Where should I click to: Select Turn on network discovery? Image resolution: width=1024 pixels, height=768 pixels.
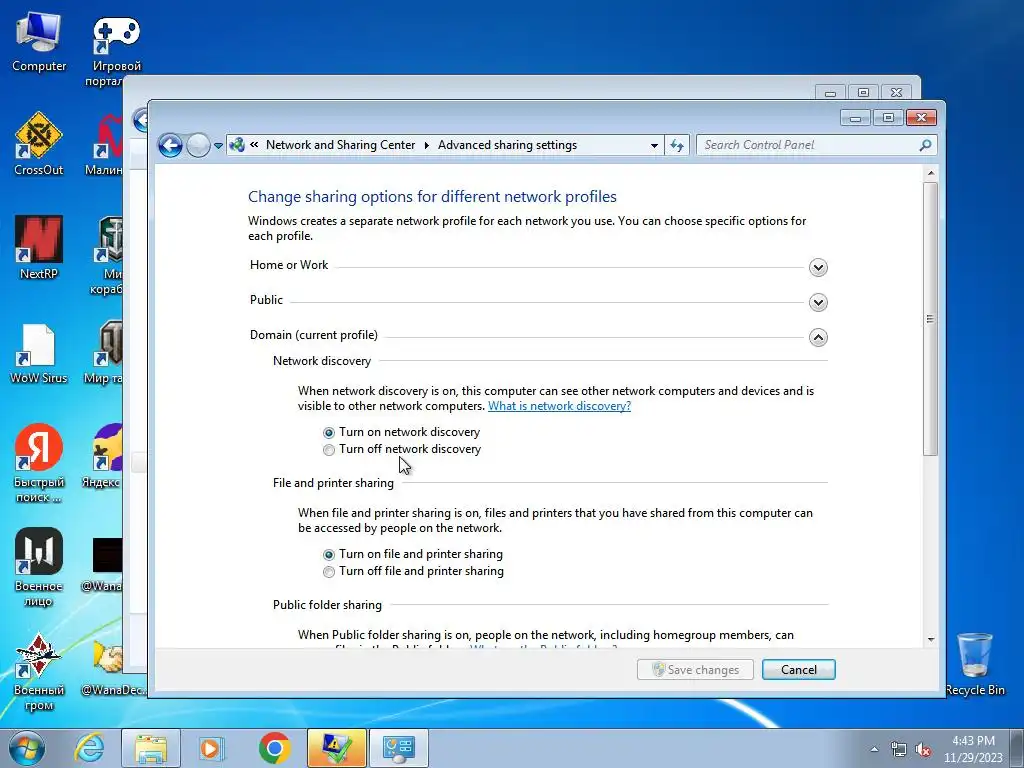[x=328, y=432]
